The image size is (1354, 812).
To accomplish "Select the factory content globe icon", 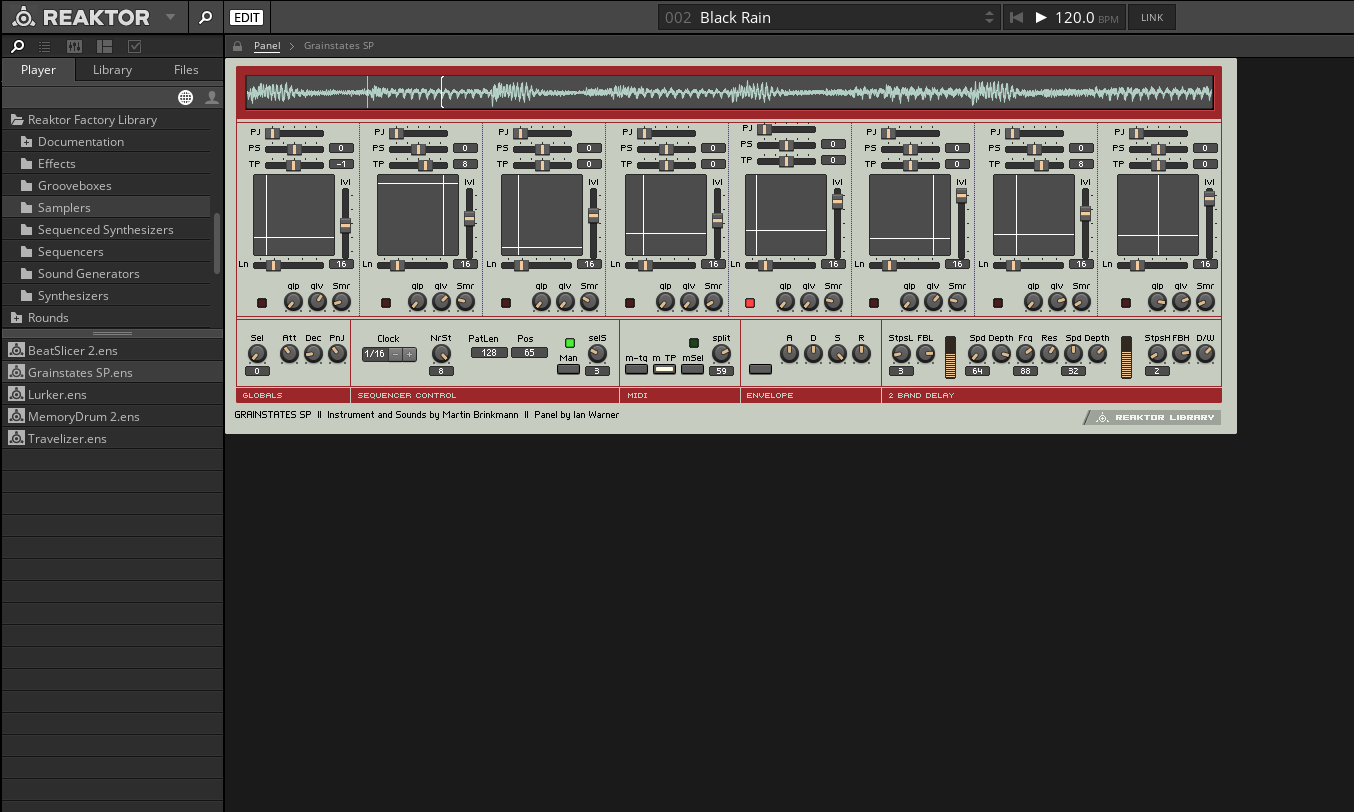I will [x=185, y=97].
